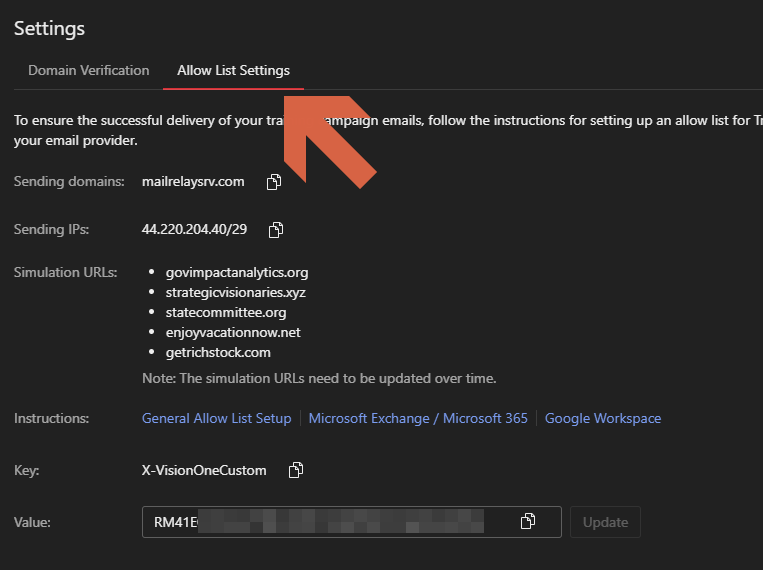
Task: Click the Update button
Action: [605, 522]
